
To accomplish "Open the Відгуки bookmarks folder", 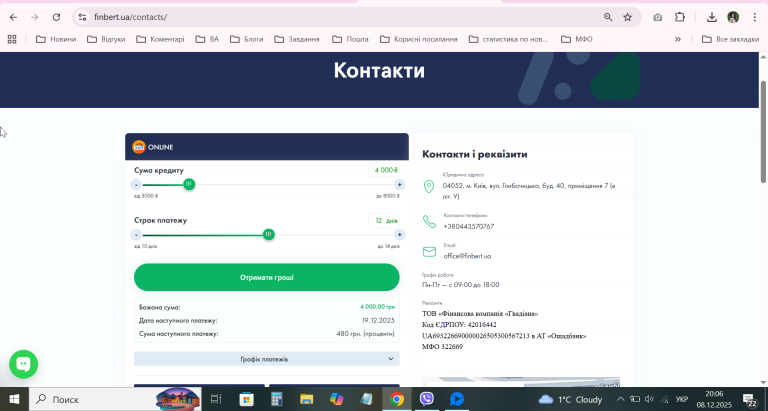I will (106, 39).
